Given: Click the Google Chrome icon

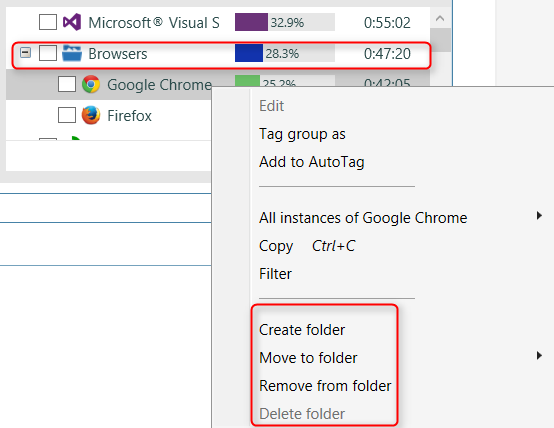Looking at the screenshot, I should point(91,84).
